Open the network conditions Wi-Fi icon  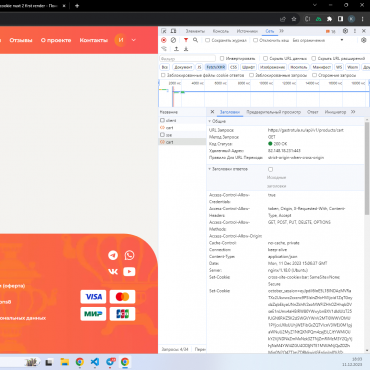point(164,49)
